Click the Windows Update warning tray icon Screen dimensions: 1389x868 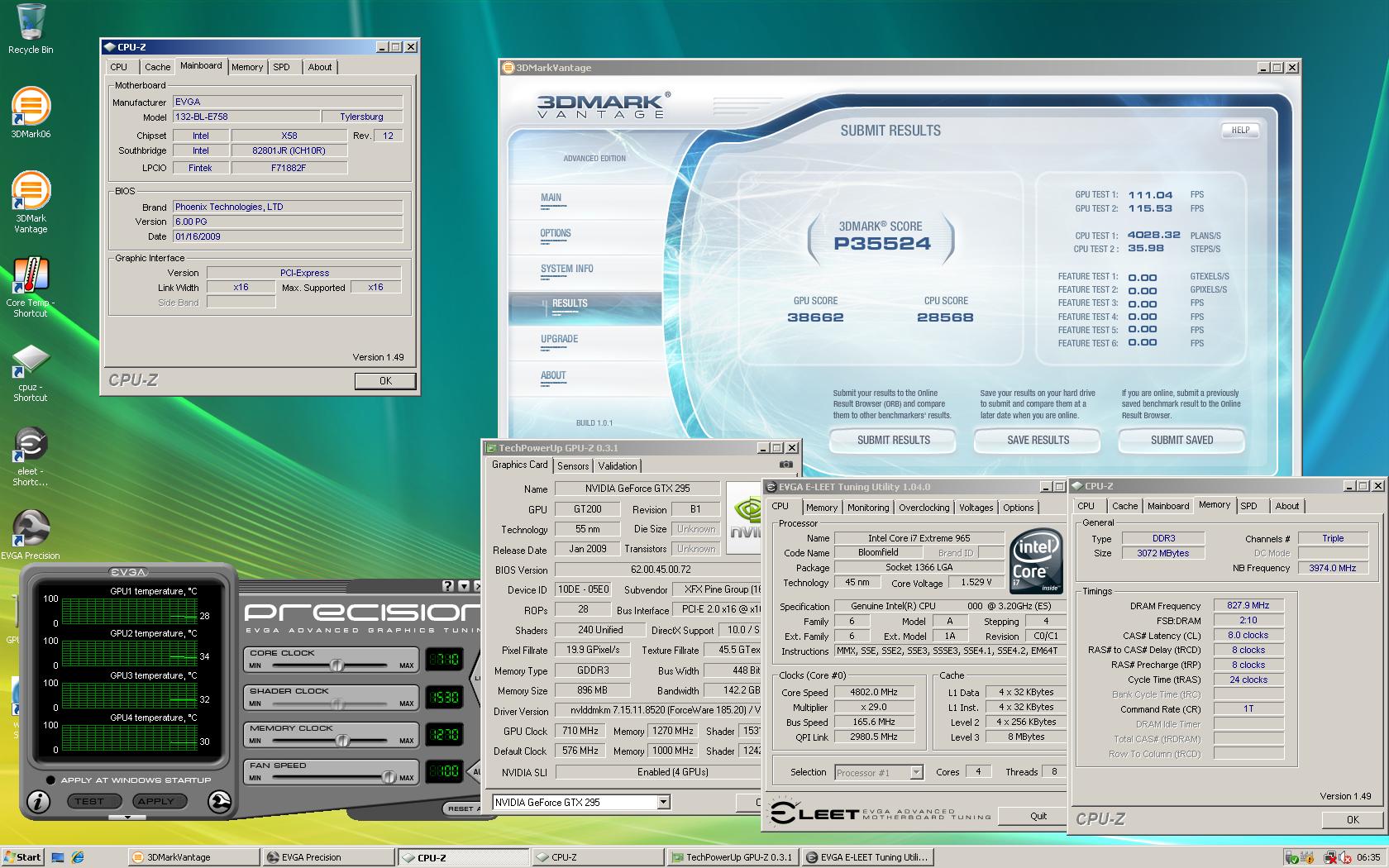coord(1306,857)
